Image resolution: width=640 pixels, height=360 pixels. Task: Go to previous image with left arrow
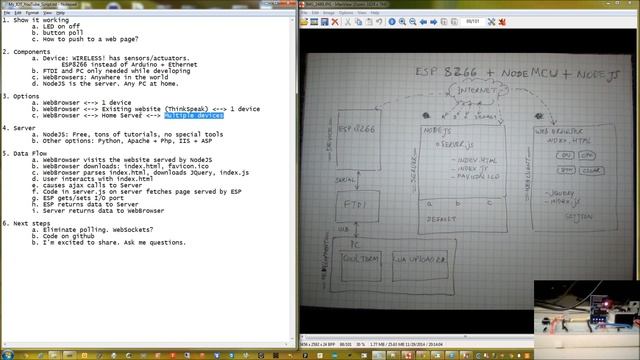tap(423, 22)
